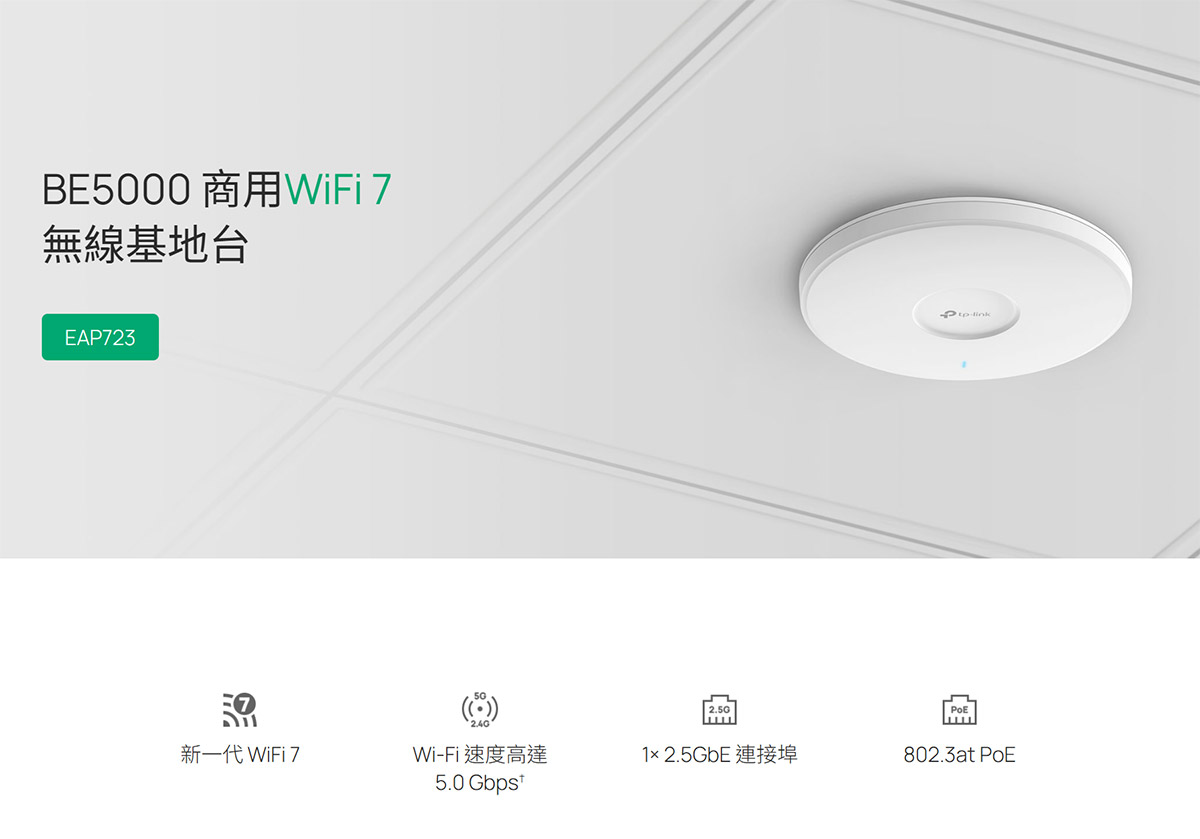Click the 5G/2.4G dual-band wireless icon

[480, 709]
